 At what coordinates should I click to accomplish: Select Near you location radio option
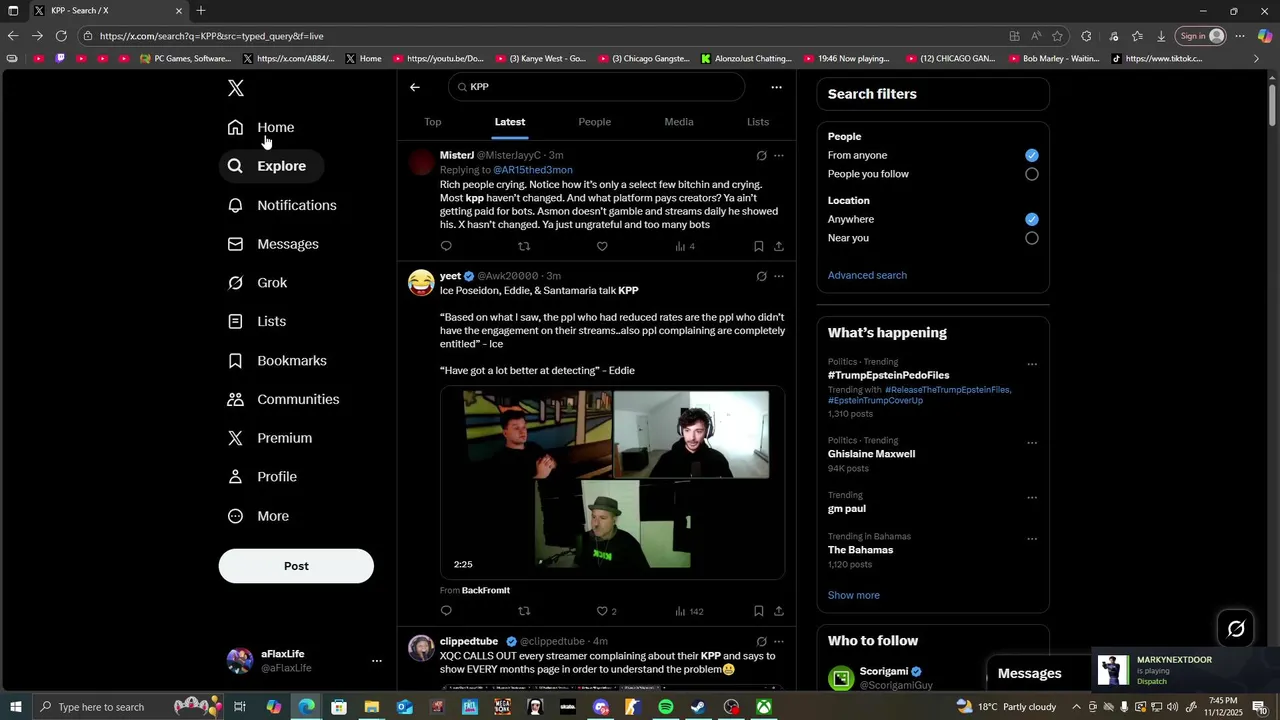tap(1032, 238)
